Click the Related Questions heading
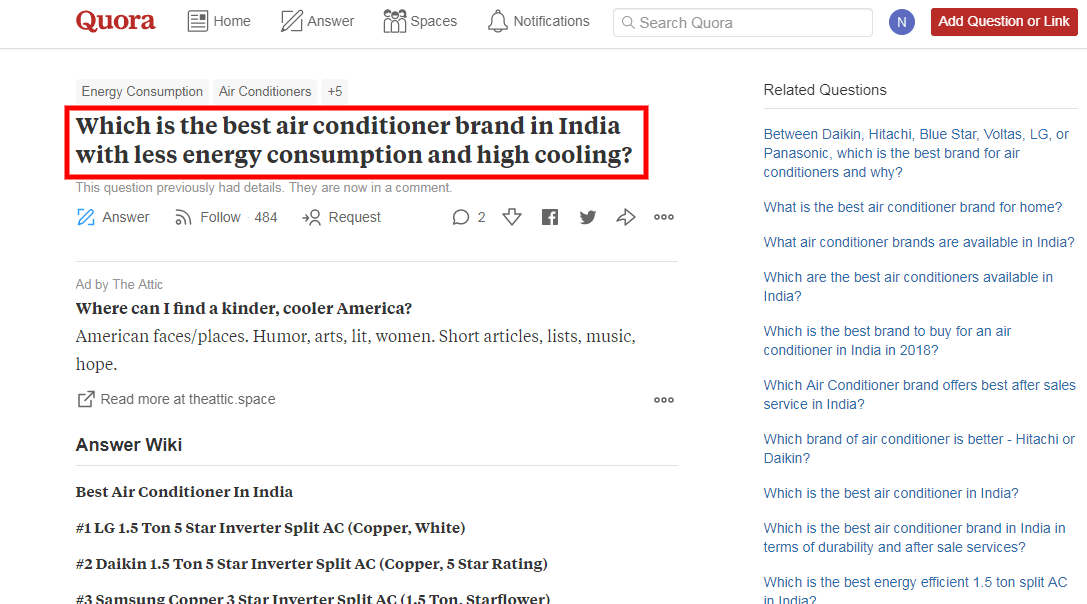This screenshot has width=1087, height=604. click(824, 89)
